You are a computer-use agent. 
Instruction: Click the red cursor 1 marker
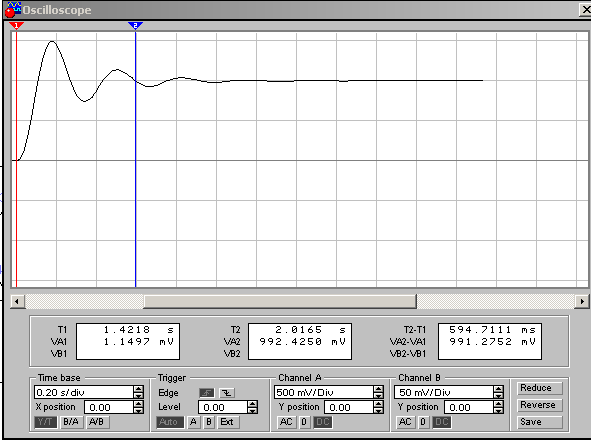[16, 26]
